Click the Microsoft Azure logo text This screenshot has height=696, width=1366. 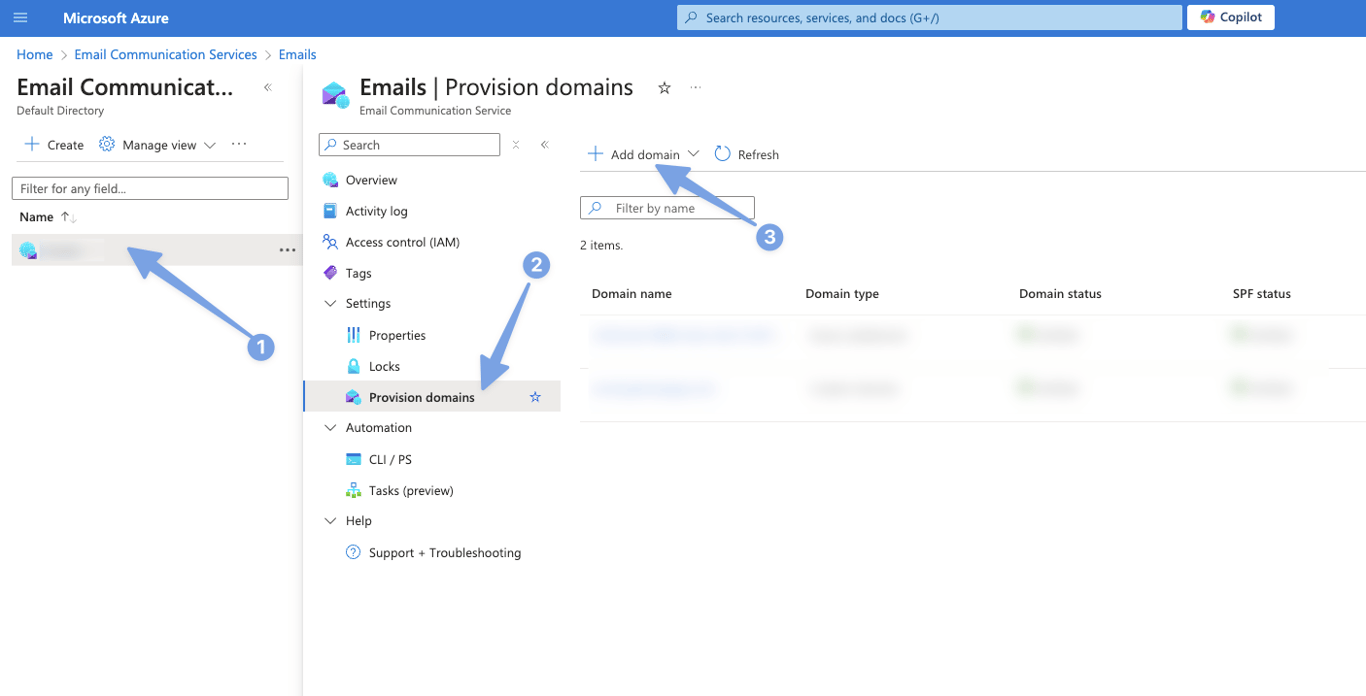[x=115, y=18]
